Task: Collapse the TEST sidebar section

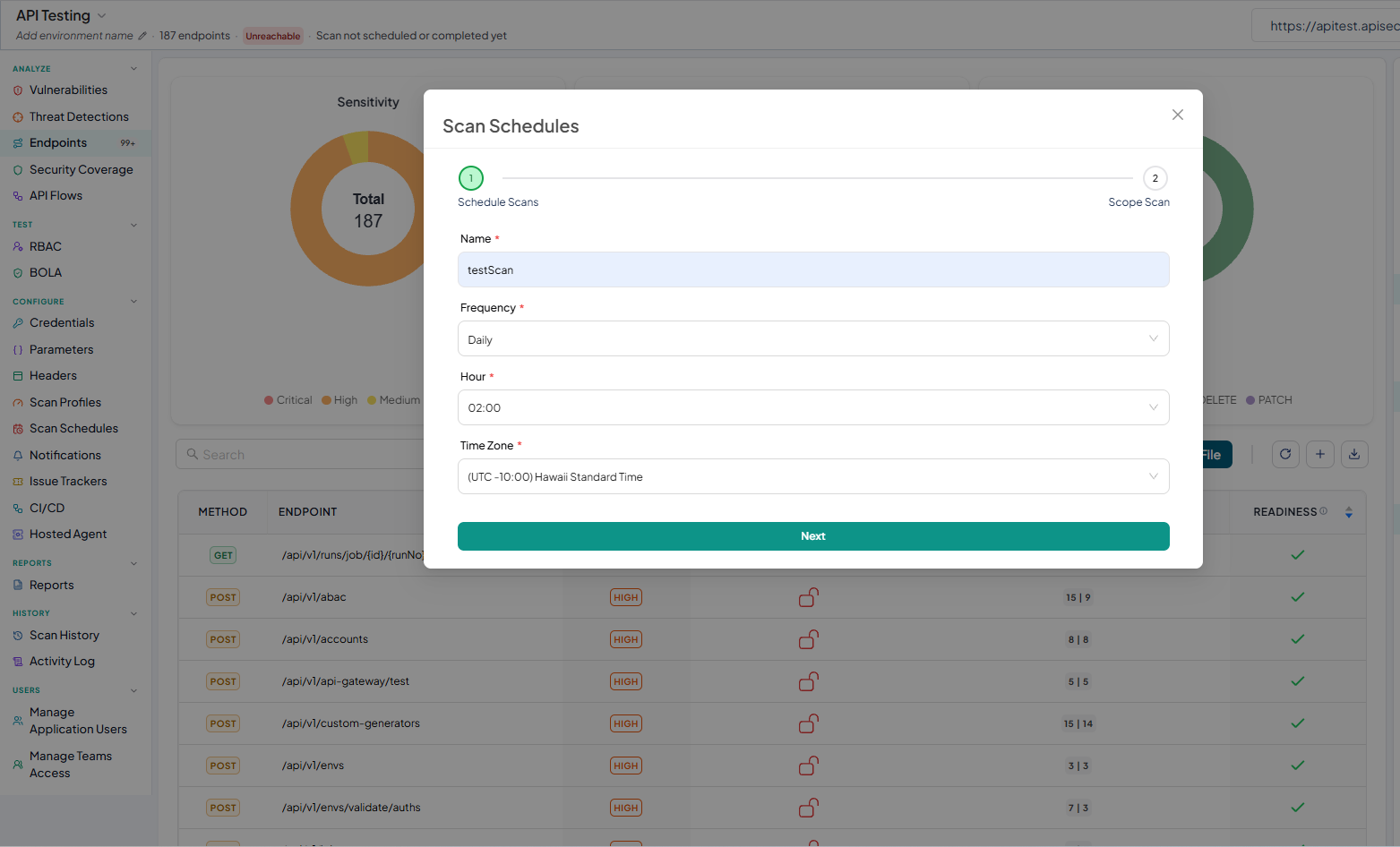Action: (x=133, y=225)
